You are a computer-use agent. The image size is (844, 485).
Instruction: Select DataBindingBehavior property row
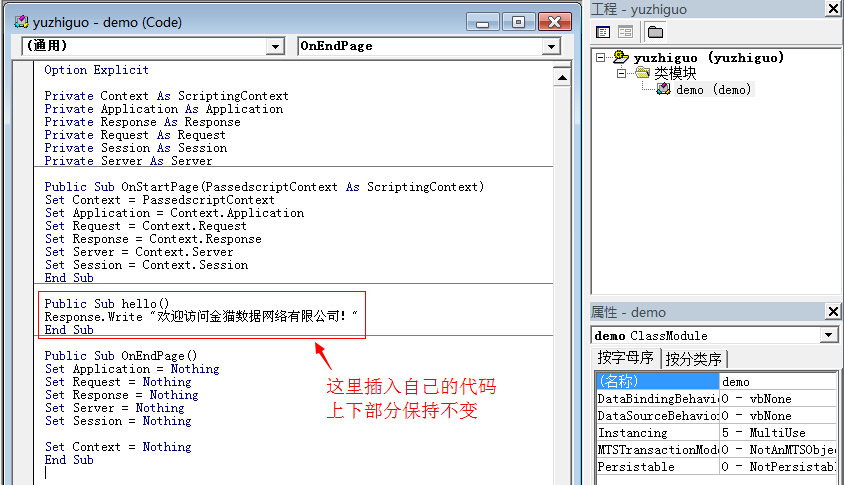pos(716,398)
